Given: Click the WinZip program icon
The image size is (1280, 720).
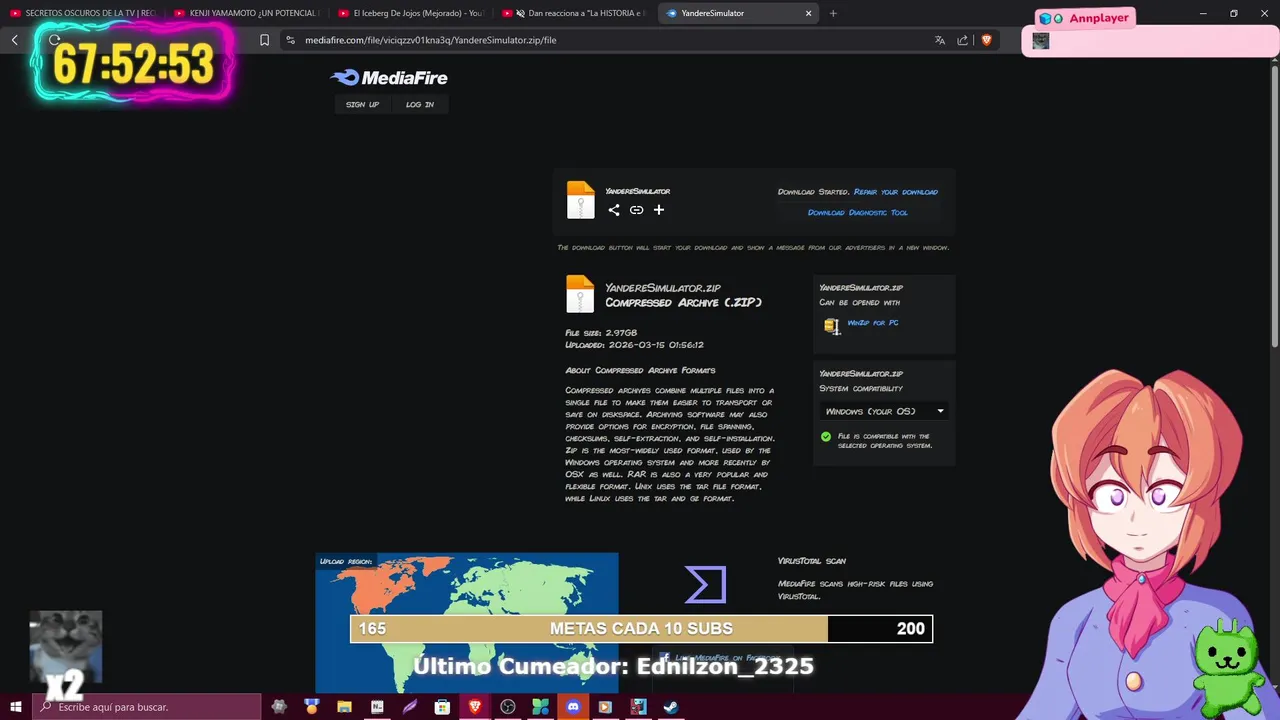Looking at the screenshot, I should point(831,325).
